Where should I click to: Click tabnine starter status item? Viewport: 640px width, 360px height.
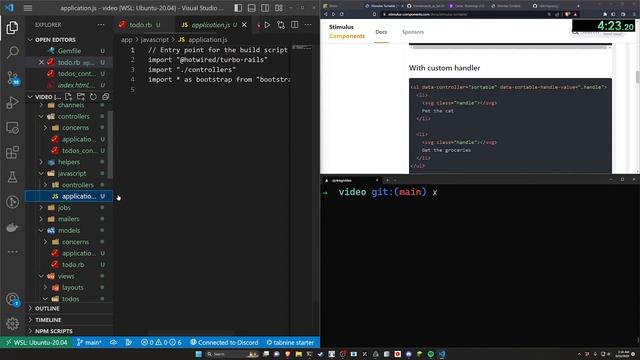pos(290,342)
